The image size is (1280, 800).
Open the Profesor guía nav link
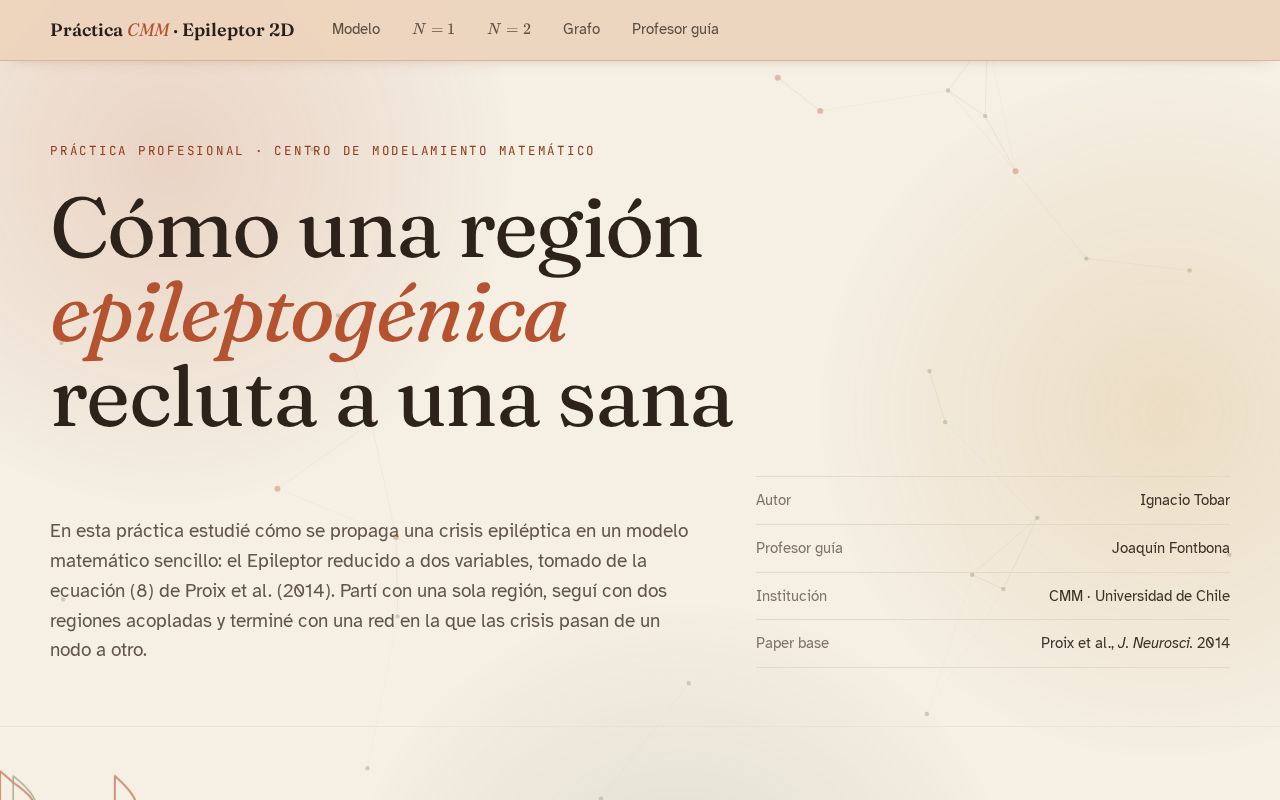[x=675, y=29]
